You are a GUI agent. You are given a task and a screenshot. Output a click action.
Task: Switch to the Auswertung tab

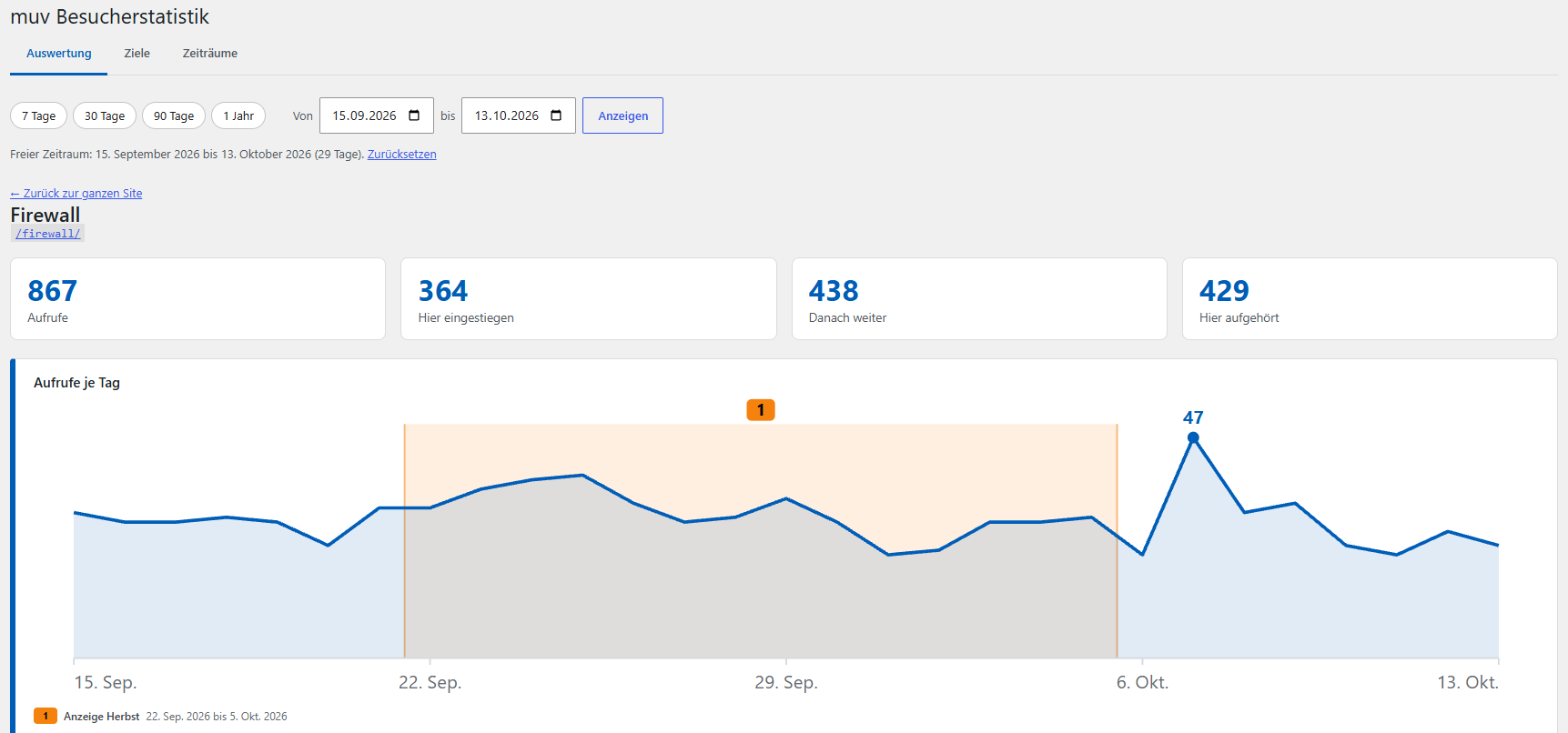(x=59, y=53)
